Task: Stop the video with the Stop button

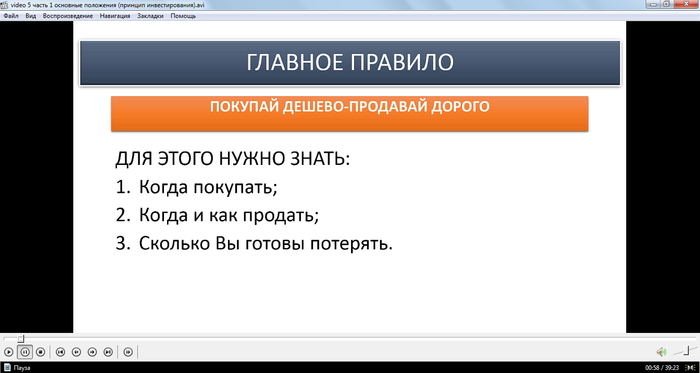Action: 40,352
